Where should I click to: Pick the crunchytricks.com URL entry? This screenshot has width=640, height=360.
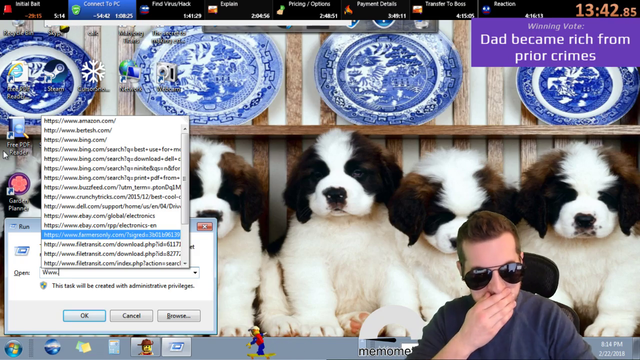point(111,197)
